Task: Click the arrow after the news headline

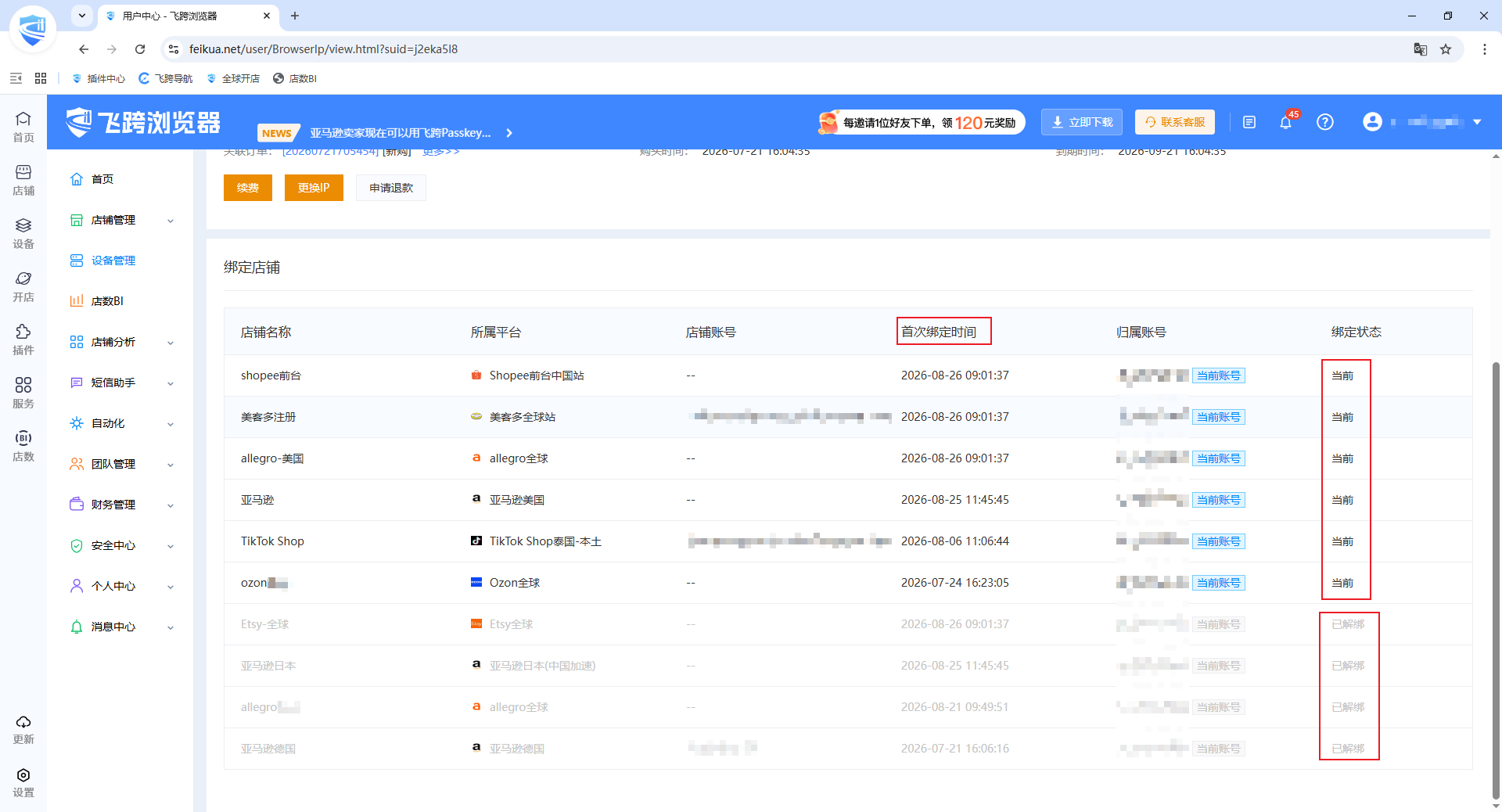Action: point(509,133)
